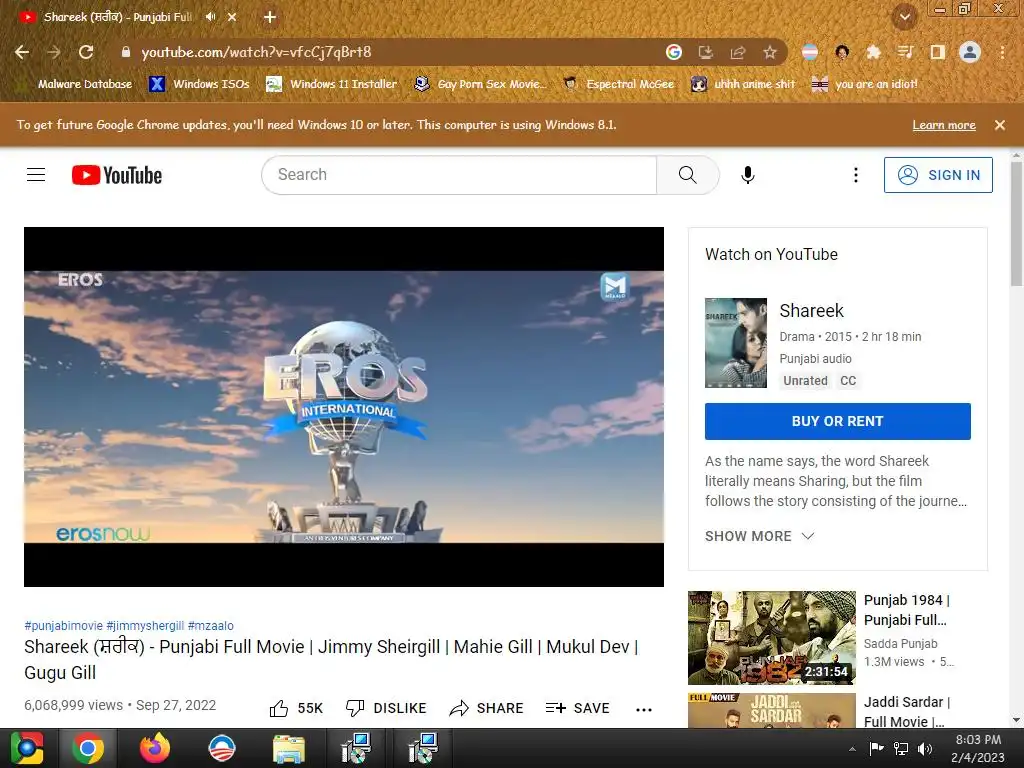Viewport: 1024px width, 768px height.
Task: Click Learn more in the update notice
Action: [944, 125]
